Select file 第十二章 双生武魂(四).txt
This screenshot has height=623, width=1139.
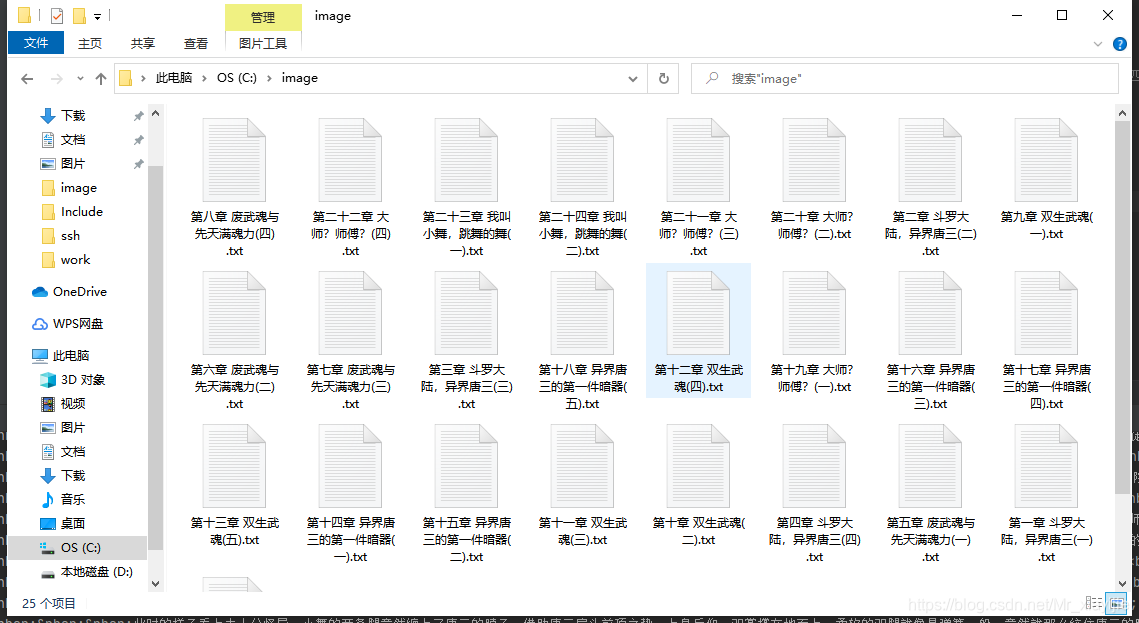pos(699,331)
